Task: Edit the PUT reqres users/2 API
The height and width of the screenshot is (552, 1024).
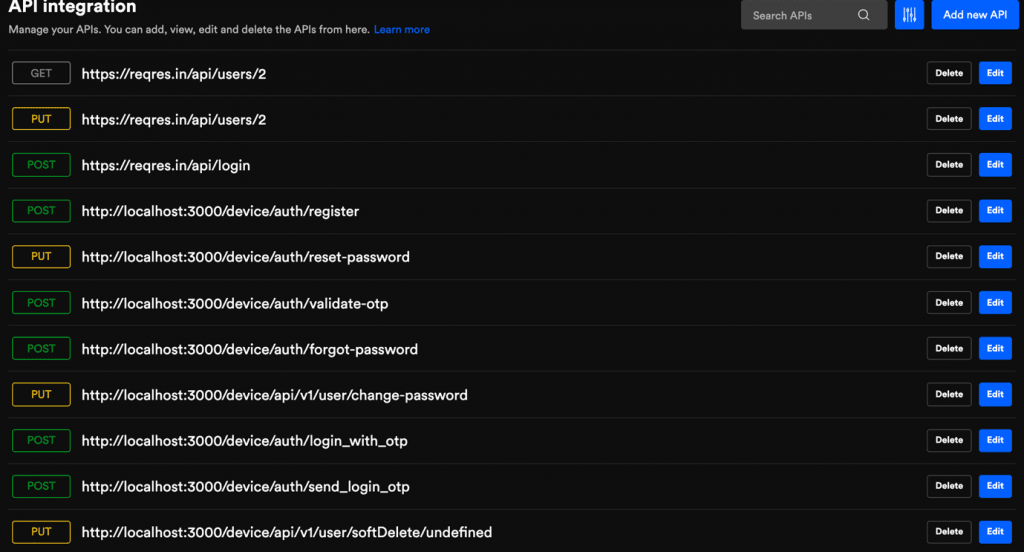Action: 995,119
